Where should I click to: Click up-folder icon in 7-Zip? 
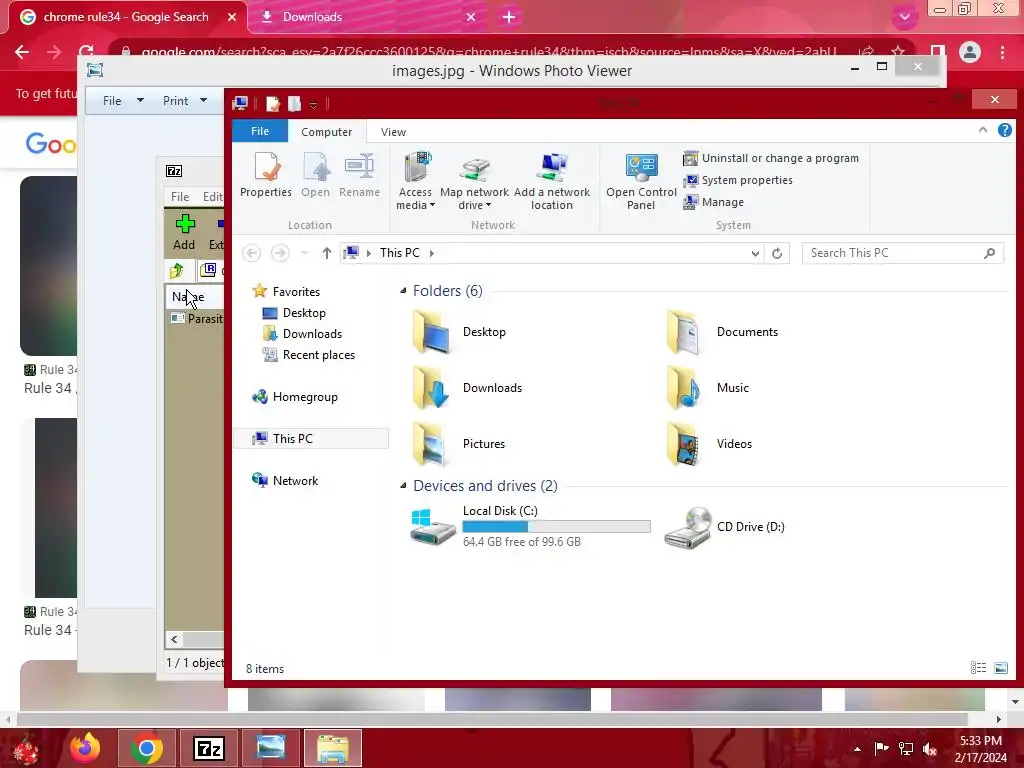[176, 270]
